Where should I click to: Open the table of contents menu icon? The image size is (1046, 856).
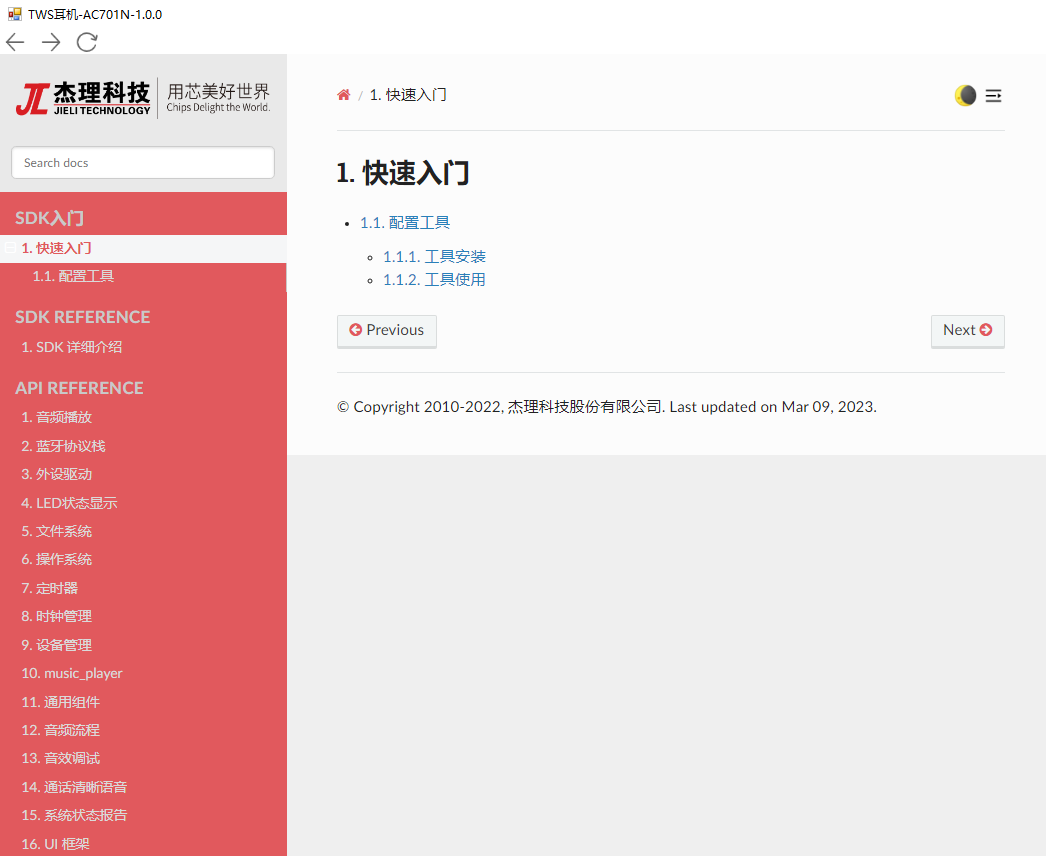point(993,95)
